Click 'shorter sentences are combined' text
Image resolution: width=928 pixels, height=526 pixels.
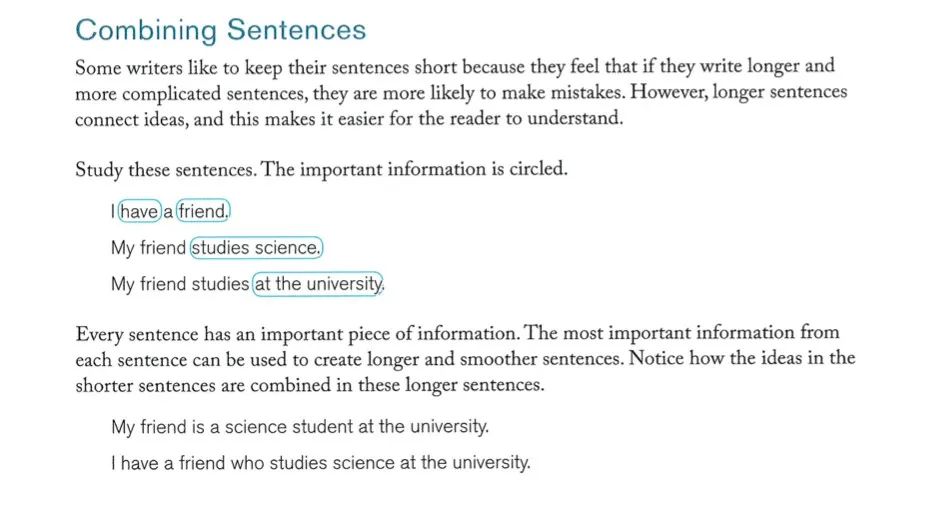click(203, 386)
